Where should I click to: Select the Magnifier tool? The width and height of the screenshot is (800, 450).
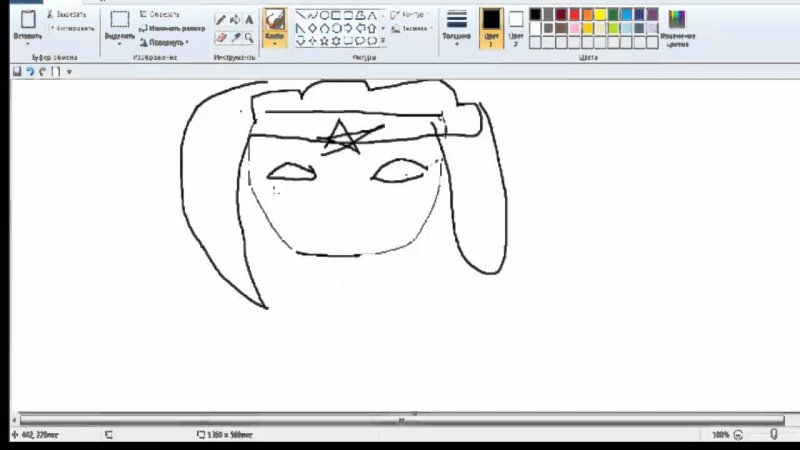click(x=249, y=37)
